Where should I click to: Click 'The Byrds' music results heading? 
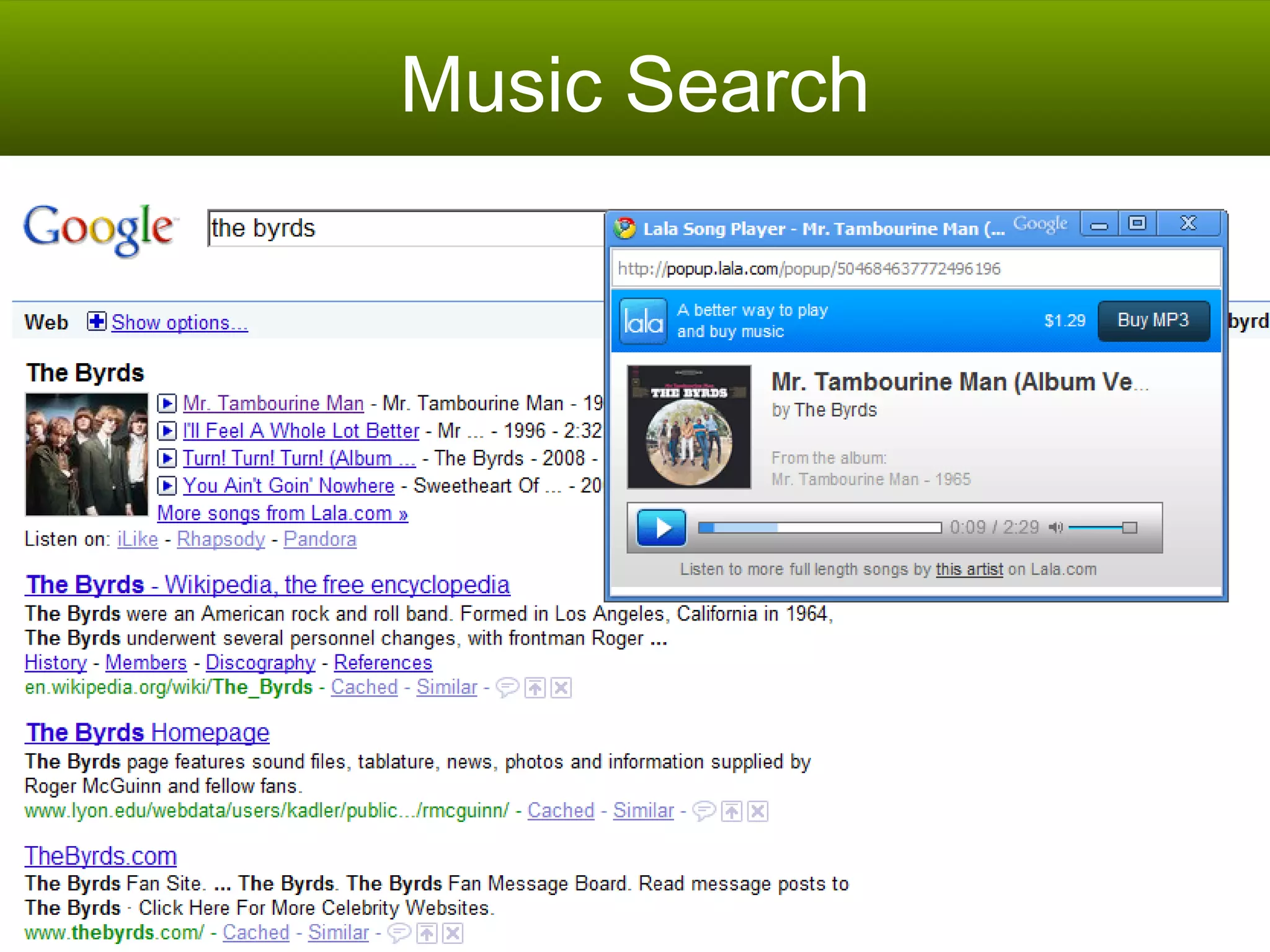pyautogui.click(x=85, y=372)
